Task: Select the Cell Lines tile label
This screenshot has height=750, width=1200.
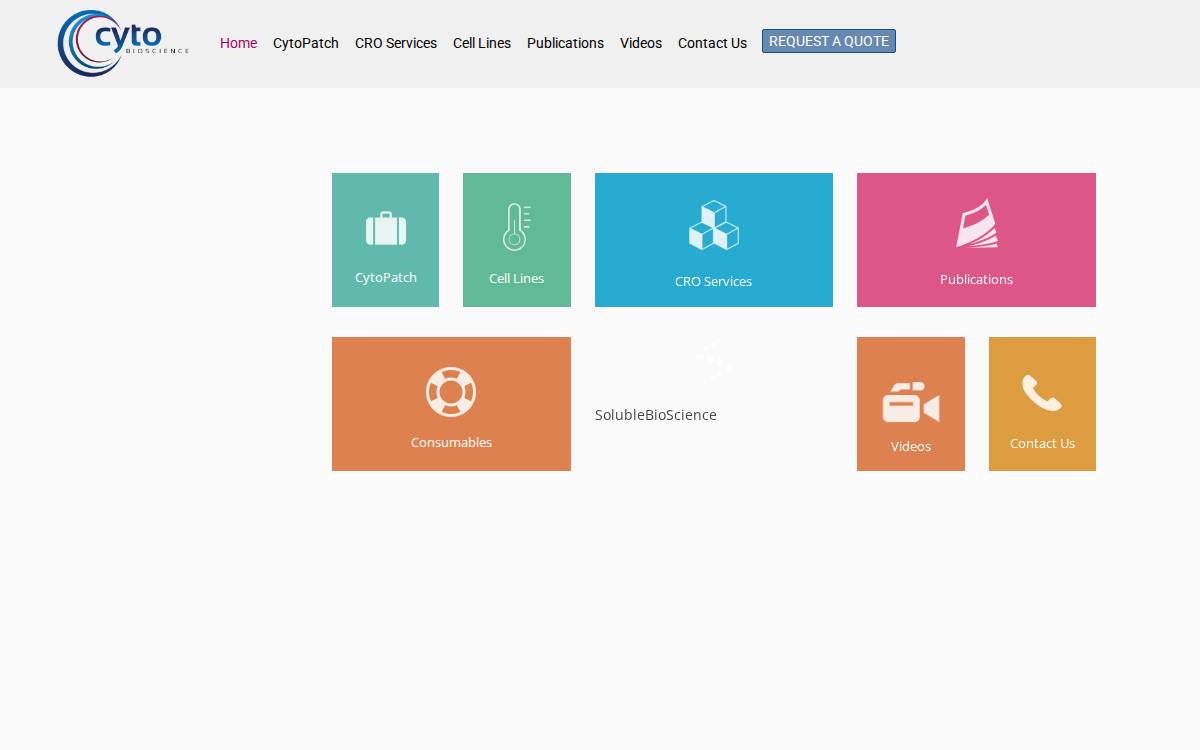Action: [x=517, y=278]
